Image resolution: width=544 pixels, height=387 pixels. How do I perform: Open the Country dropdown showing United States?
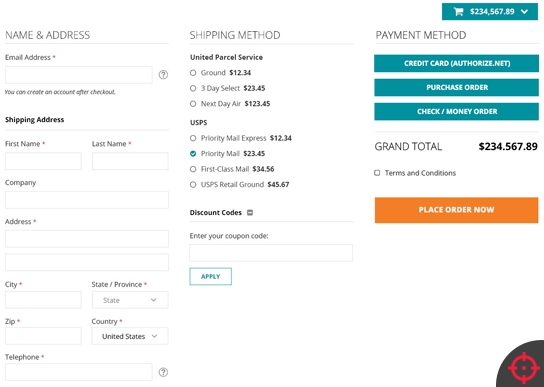[130, 336]
